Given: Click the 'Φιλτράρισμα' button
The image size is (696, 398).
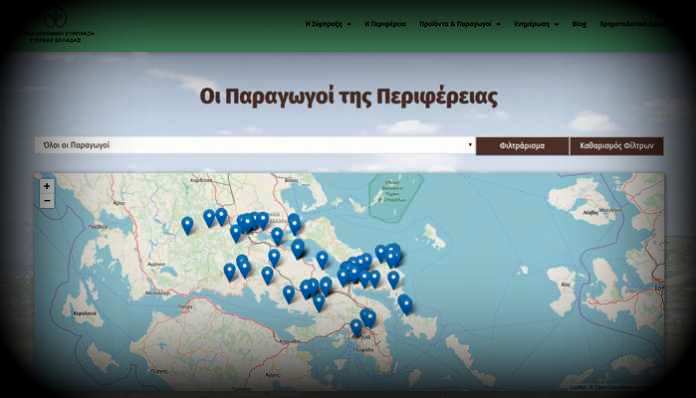Looking at the screenshot, I should 522,146.
